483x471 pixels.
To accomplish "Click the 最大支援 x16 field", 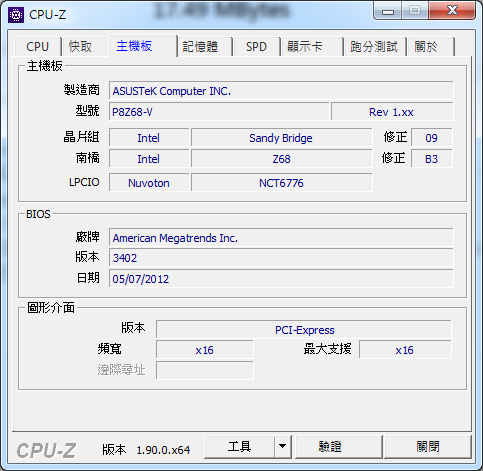I will [405, 350].
